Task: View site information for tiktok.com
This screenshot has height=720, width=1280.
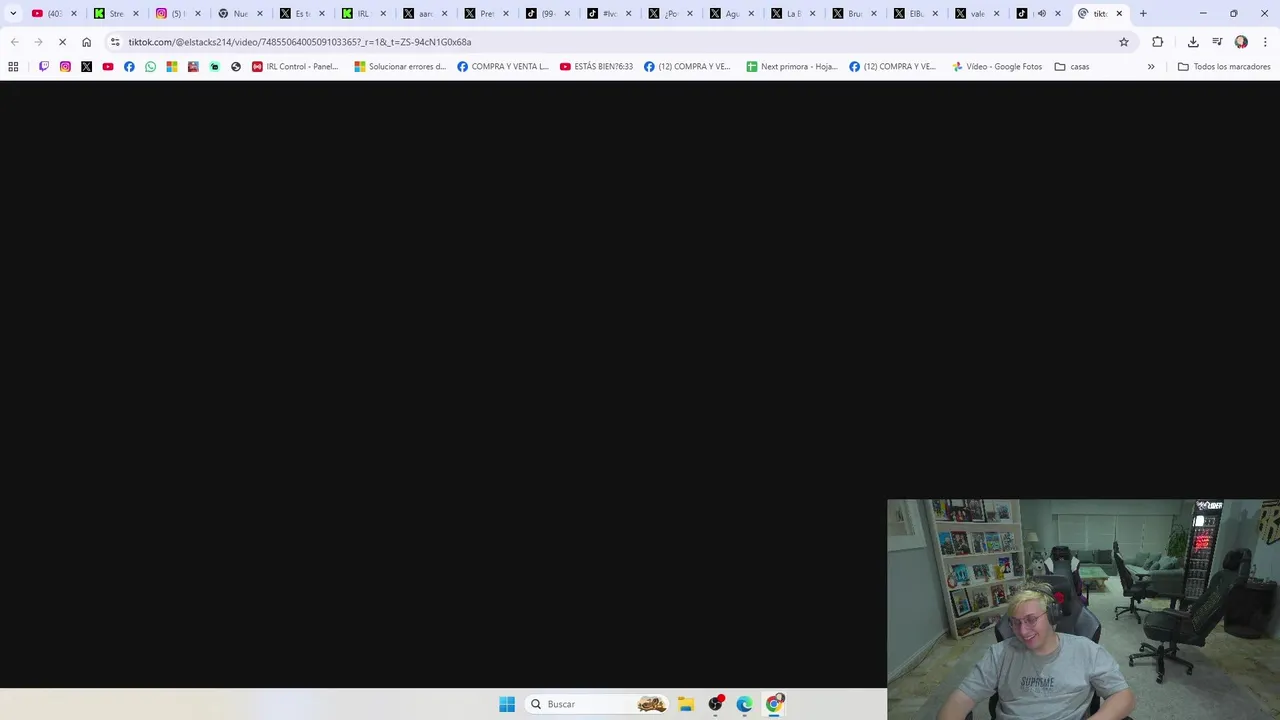Action: click(115, 42)
